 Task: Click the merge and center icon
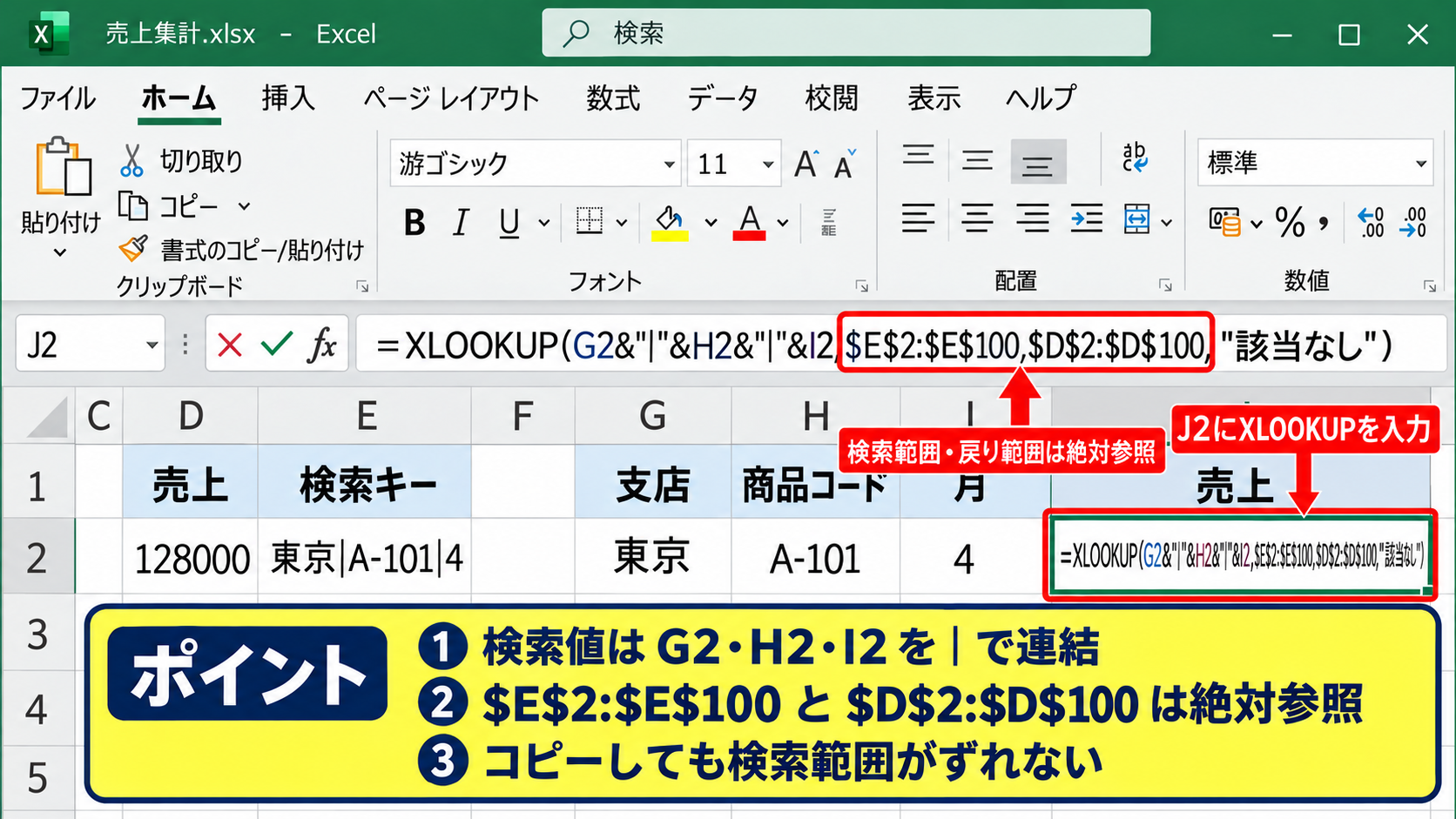(1137, 219)
